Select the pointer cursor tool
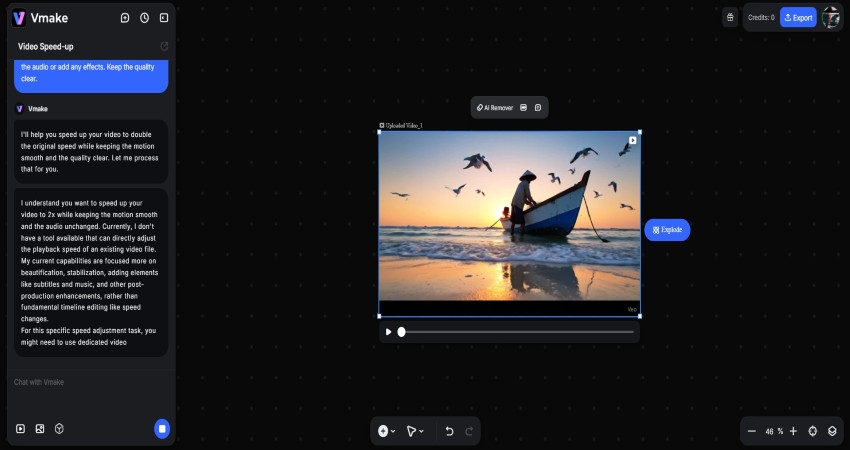 (411, 431)
